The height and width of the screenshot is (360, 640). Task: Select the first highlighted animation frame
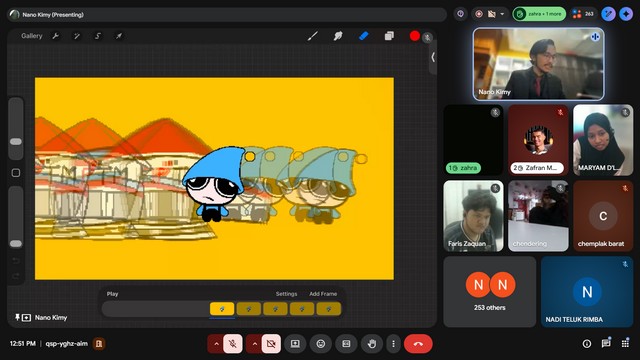point(222,309)
